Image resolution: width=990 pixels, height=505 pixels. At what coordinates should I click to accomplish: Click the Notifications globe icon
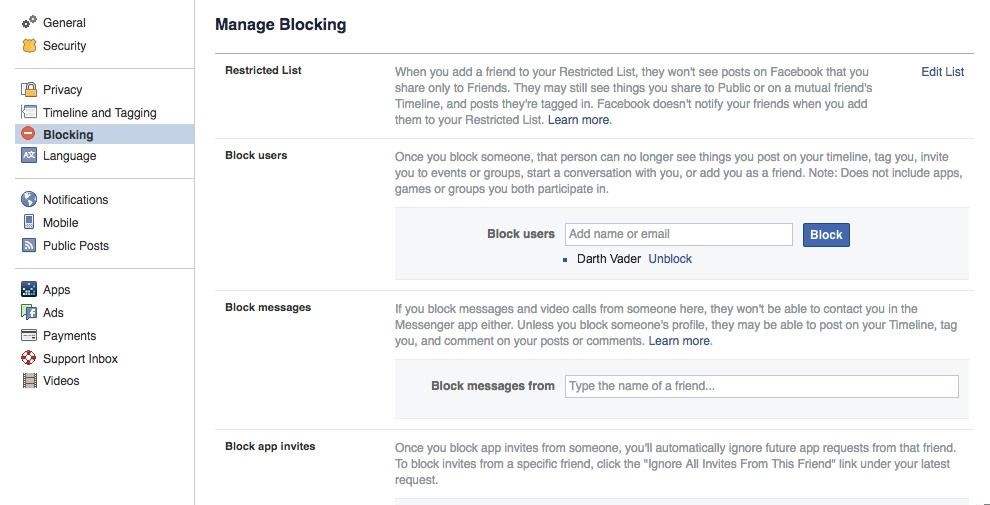29,199
